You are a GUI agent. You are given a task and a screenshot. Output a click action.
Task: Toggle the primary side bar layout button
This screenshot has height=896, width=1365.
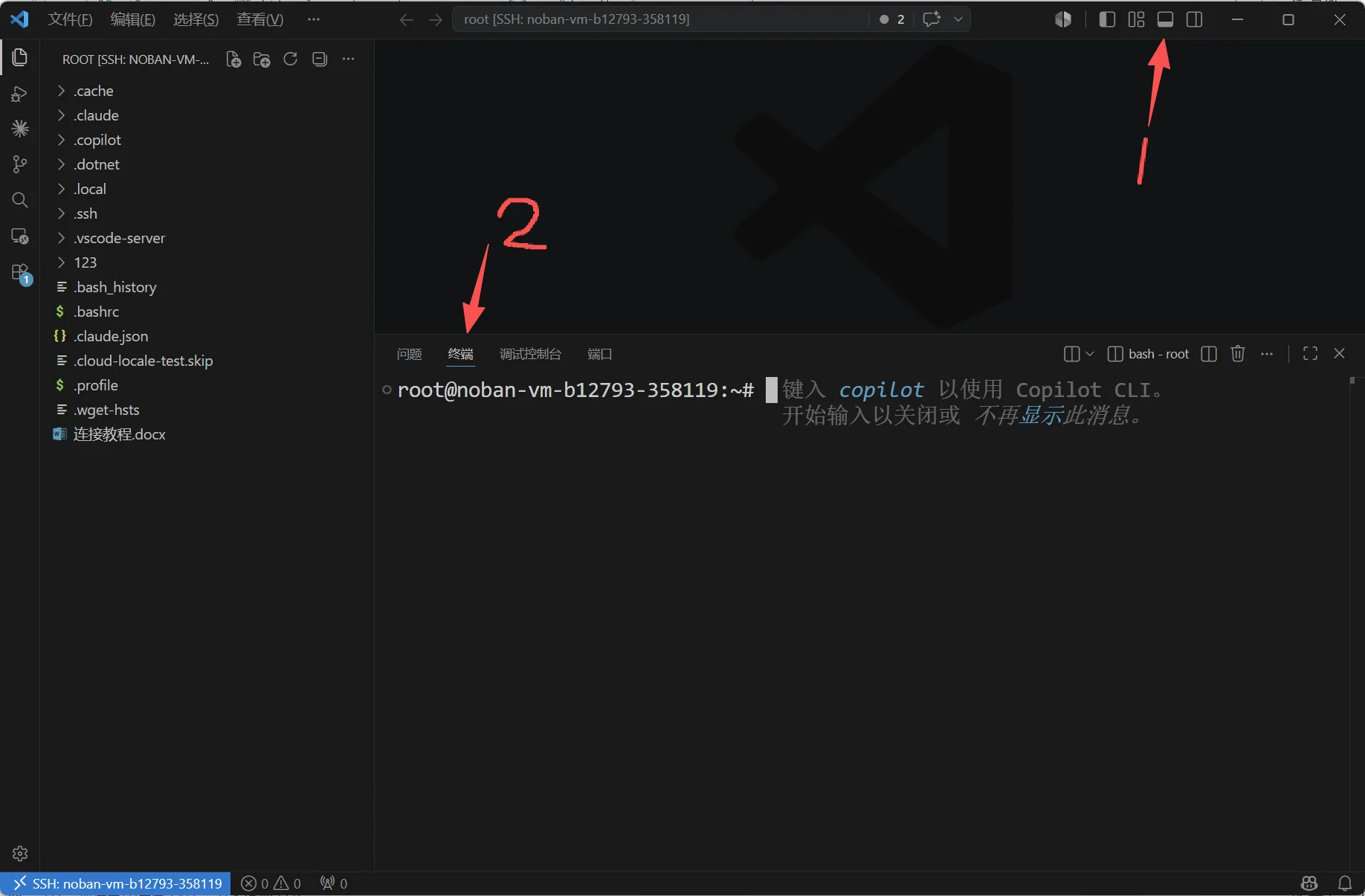pos(1107,19)
